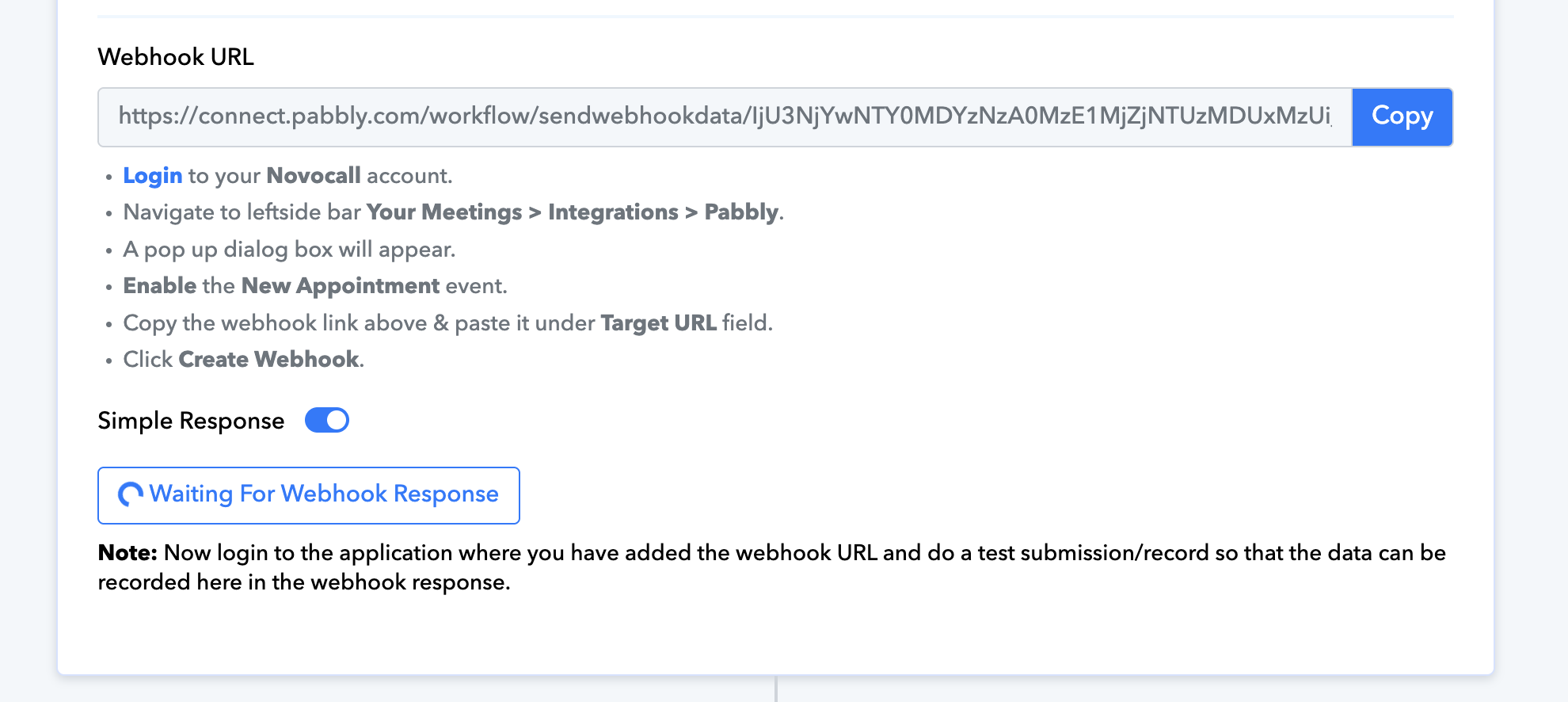This screenshot has height=702, width=1568.
Task: Disable the Simple Response toggle
Action: tap(327, 420)
